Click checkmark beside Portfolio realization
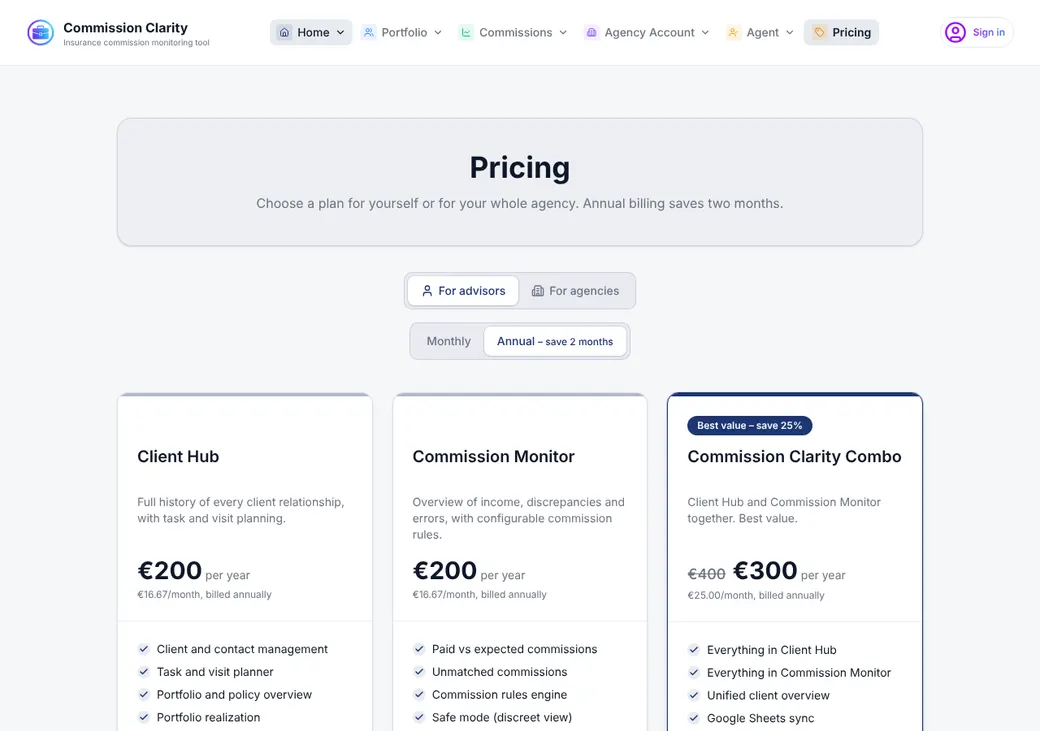This screenshot has height=731, width=1040. point(143,717)
